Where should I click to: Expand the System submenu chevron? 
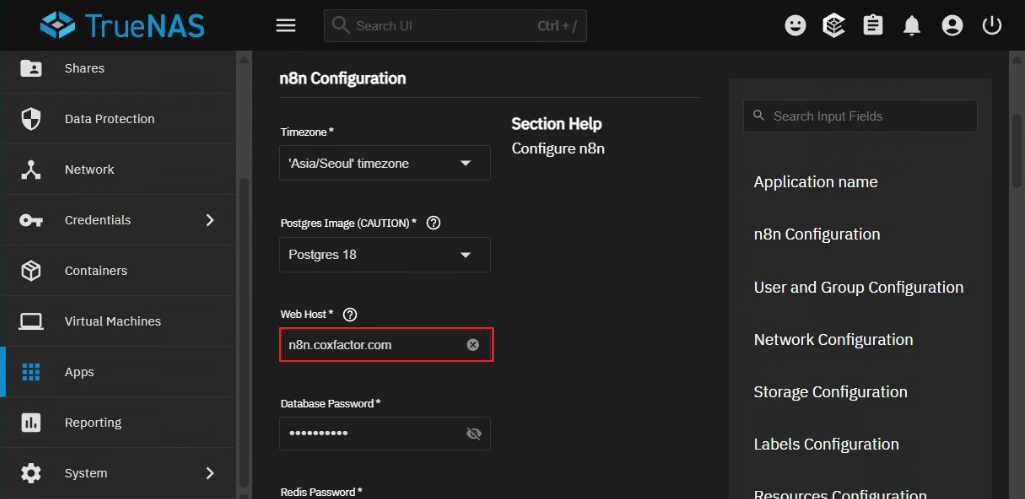point(210,473)
